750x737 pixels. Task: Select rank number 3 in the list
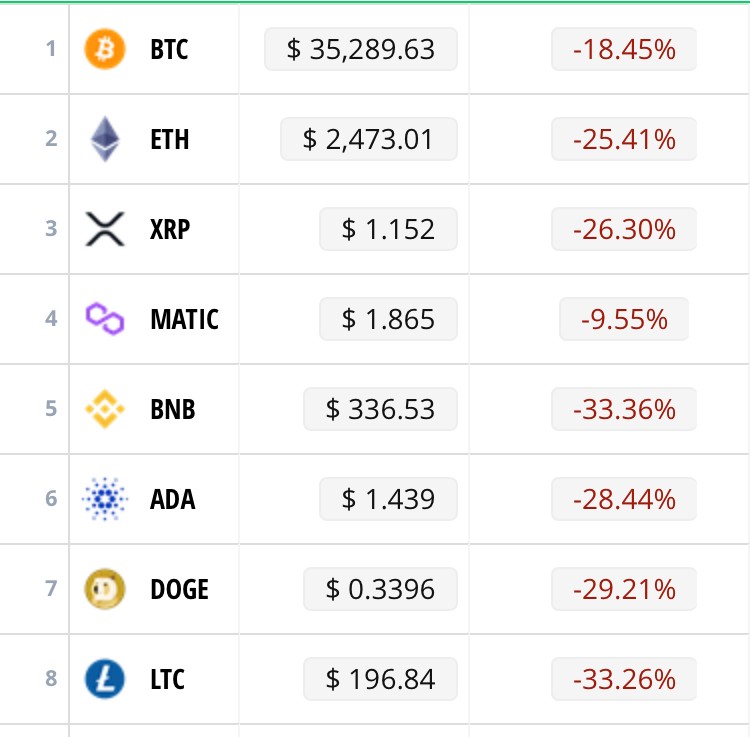tap(51, 228)
